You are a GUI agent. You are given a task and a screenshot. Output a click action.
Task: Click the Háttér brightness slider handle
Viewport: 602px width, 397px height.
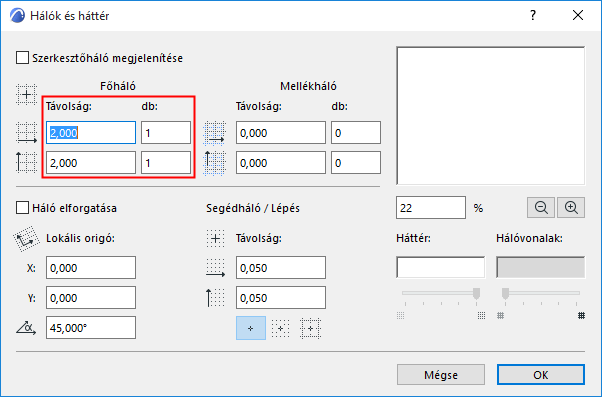(x=476, y=294)
